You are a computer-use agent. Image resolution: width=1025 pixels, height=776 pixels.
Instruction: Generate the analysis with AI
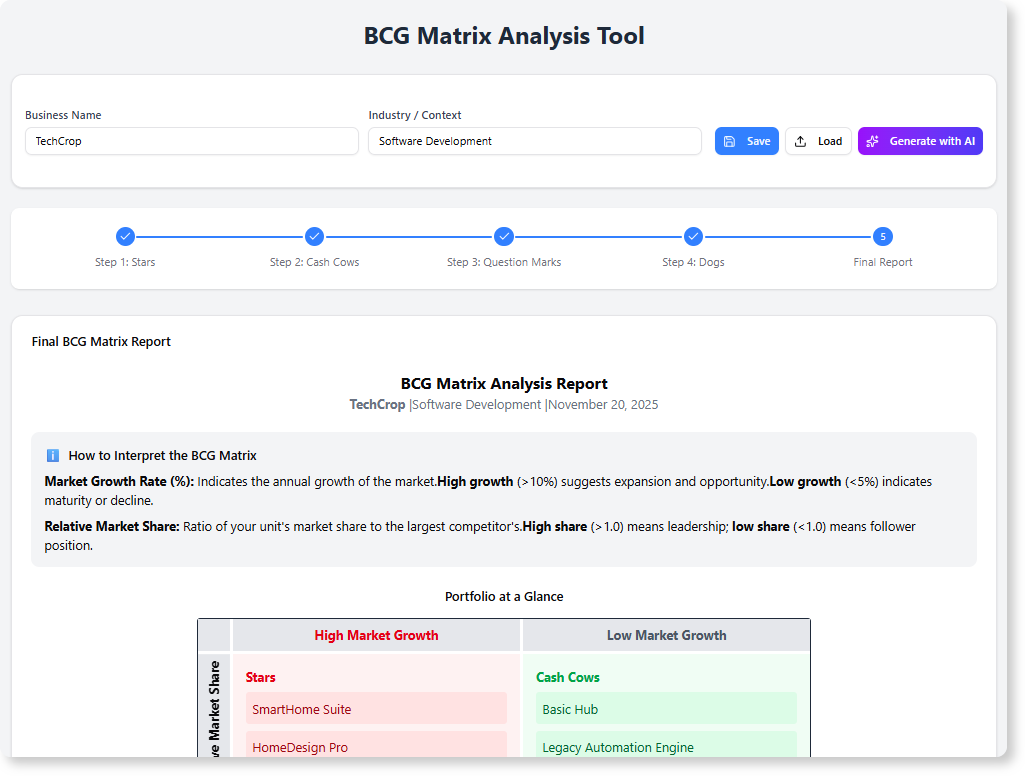tap(920, 141)
